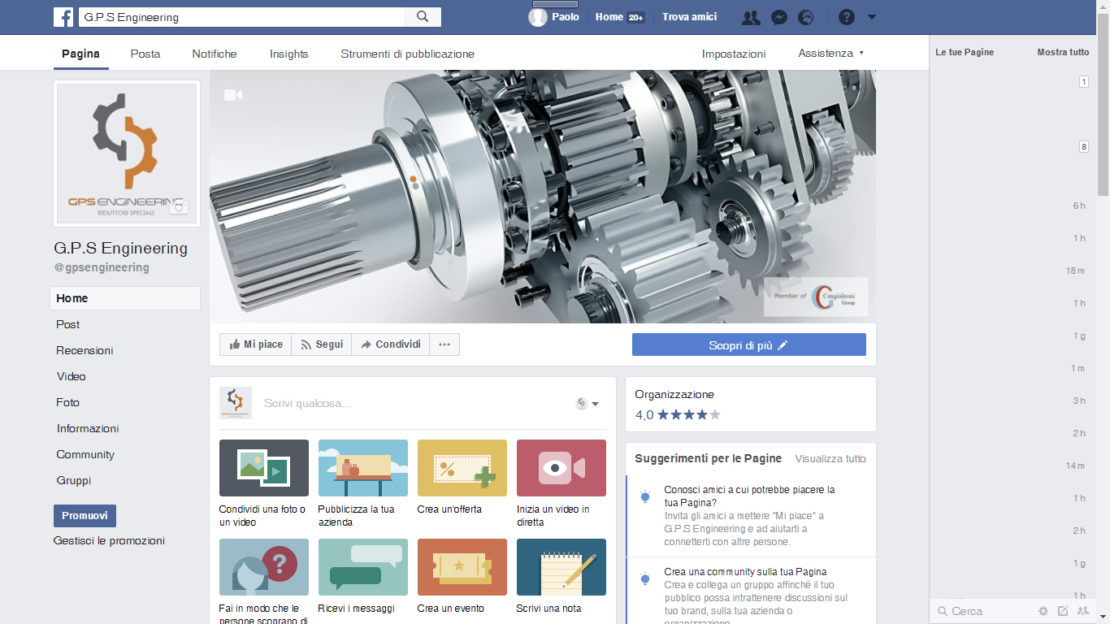1110x624 pixels.
Task: Go to Home in top bar
Action: [609, 17]
